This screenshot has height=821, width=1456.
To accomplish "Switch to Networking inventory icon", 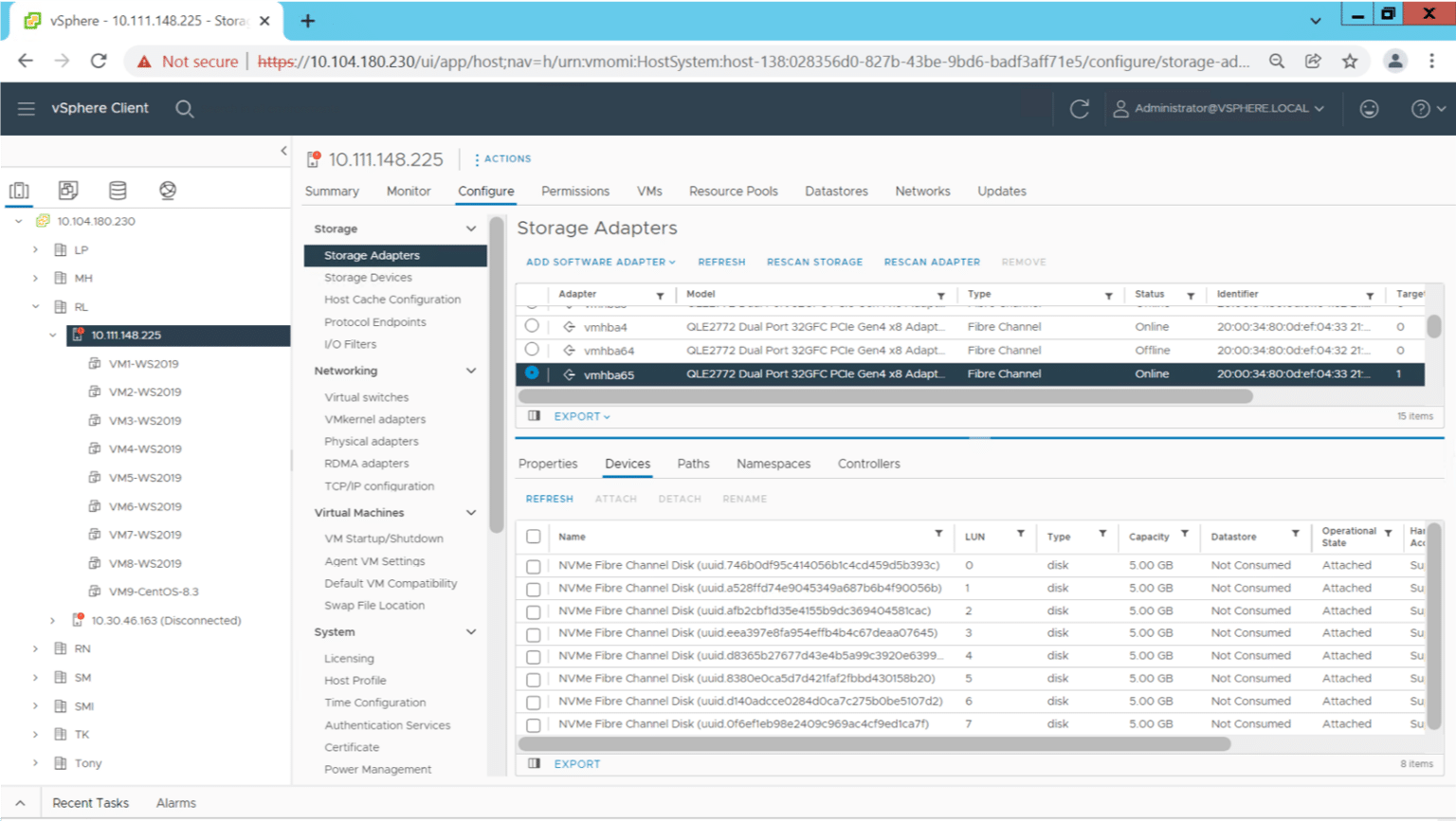I will (168, 191).
